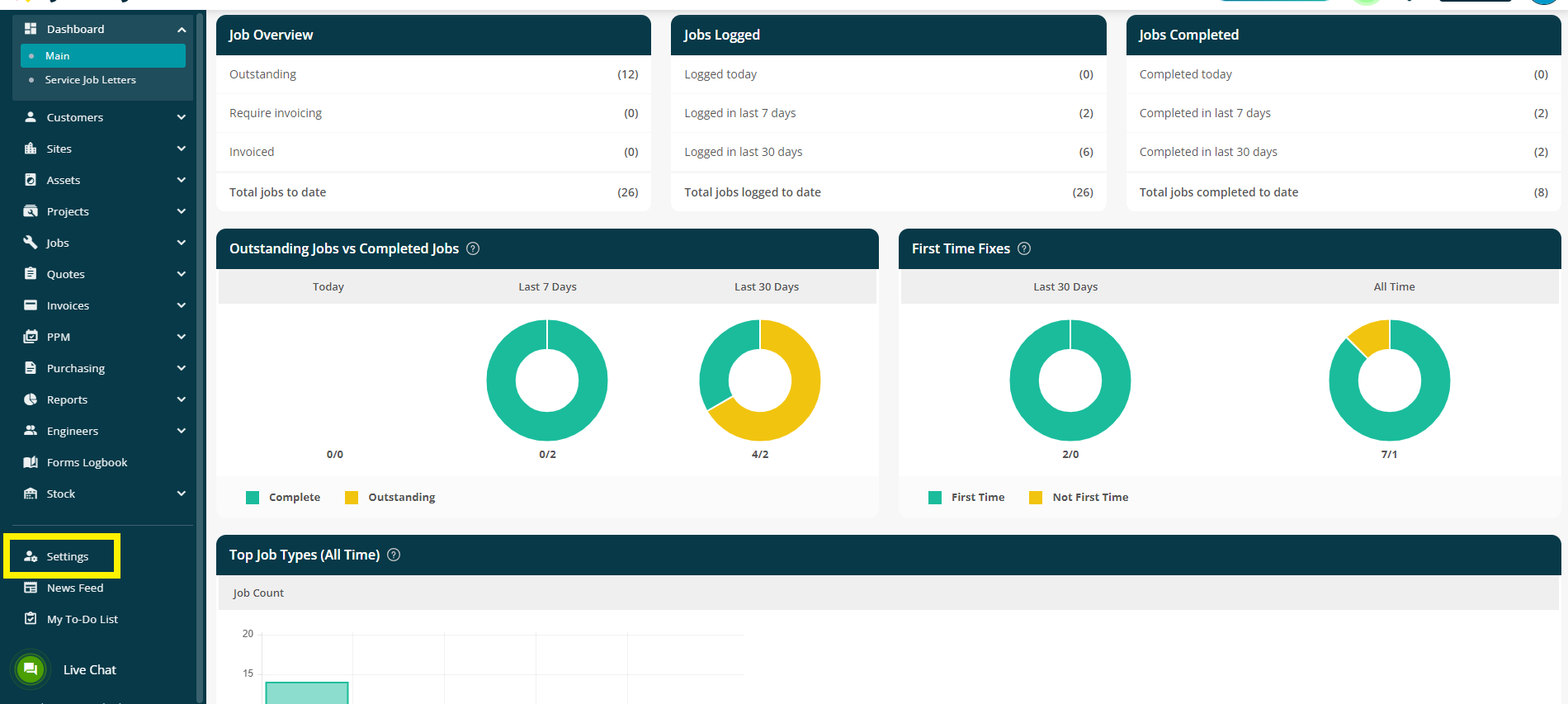
Task: Expand the Invoices menu chevron
Action: (182, 305)
